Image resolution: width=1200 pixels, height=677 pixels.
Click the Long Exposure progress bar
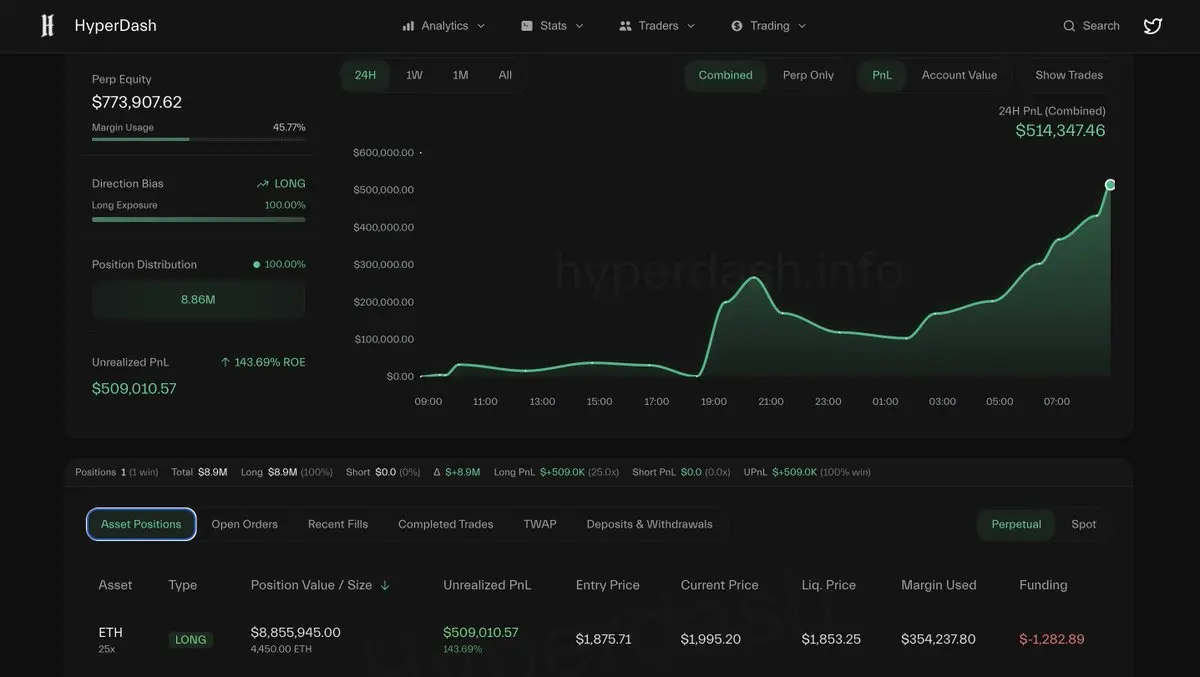[199, 219]
